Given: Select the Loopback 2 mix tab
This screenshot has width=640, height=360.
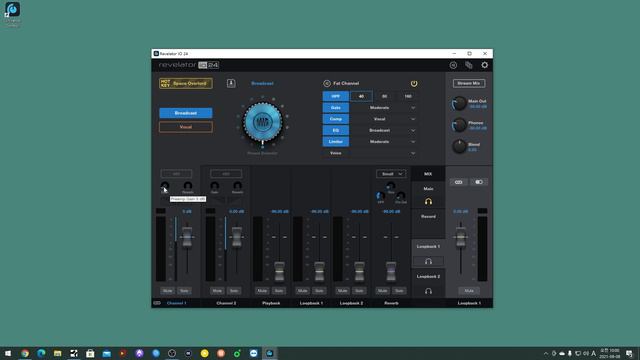Looking at the screenshot, I should point(428,276).
